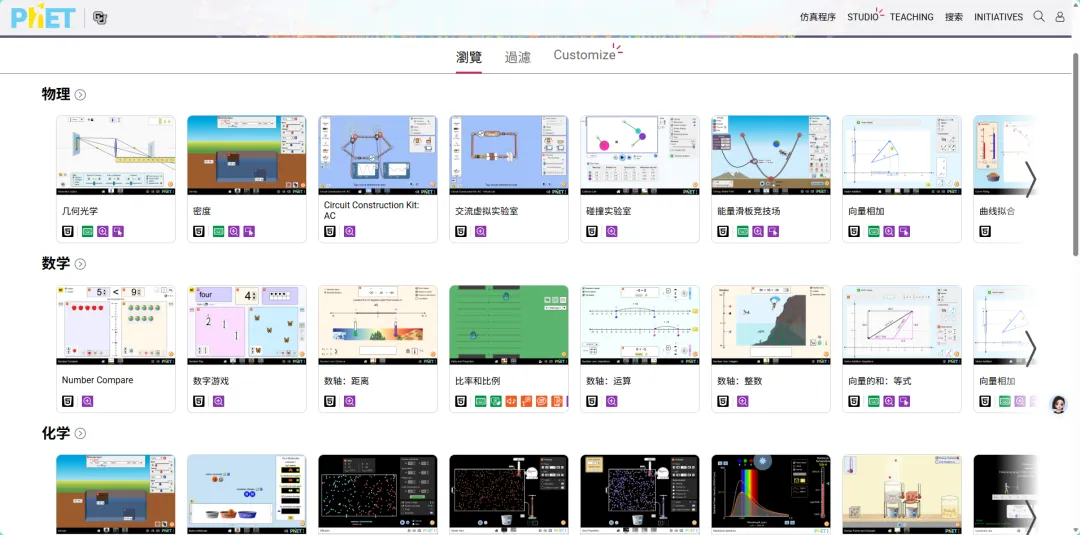Open the user account icon
This screenshot has height=535, width=1080.
point(1060,17)
